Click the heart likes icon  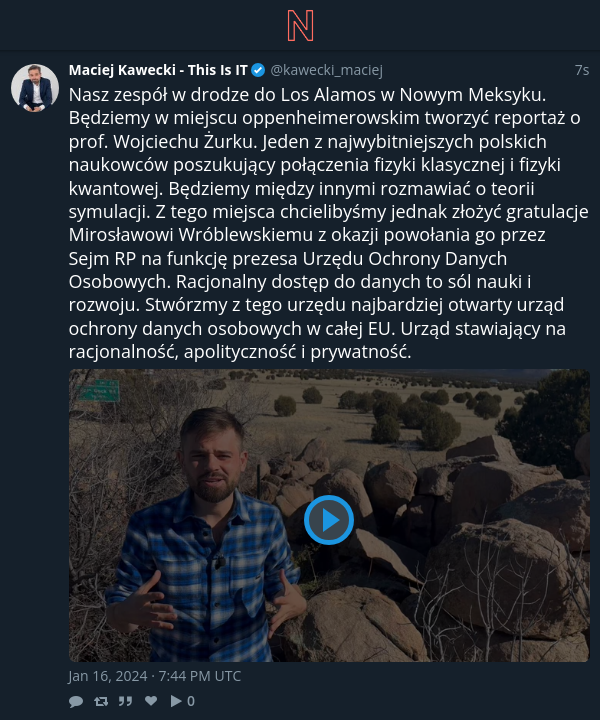pyautogui.click(x=151, y=701)
